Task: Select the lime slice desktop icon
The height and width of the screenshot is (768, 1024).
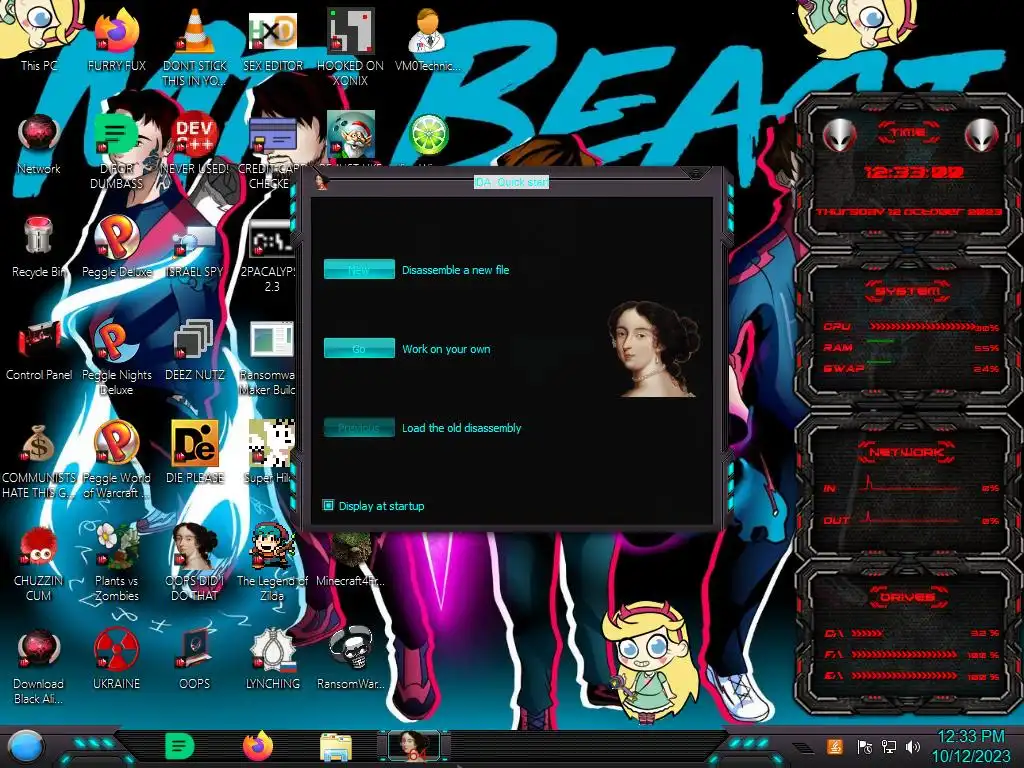Action: tap(428, 136)
